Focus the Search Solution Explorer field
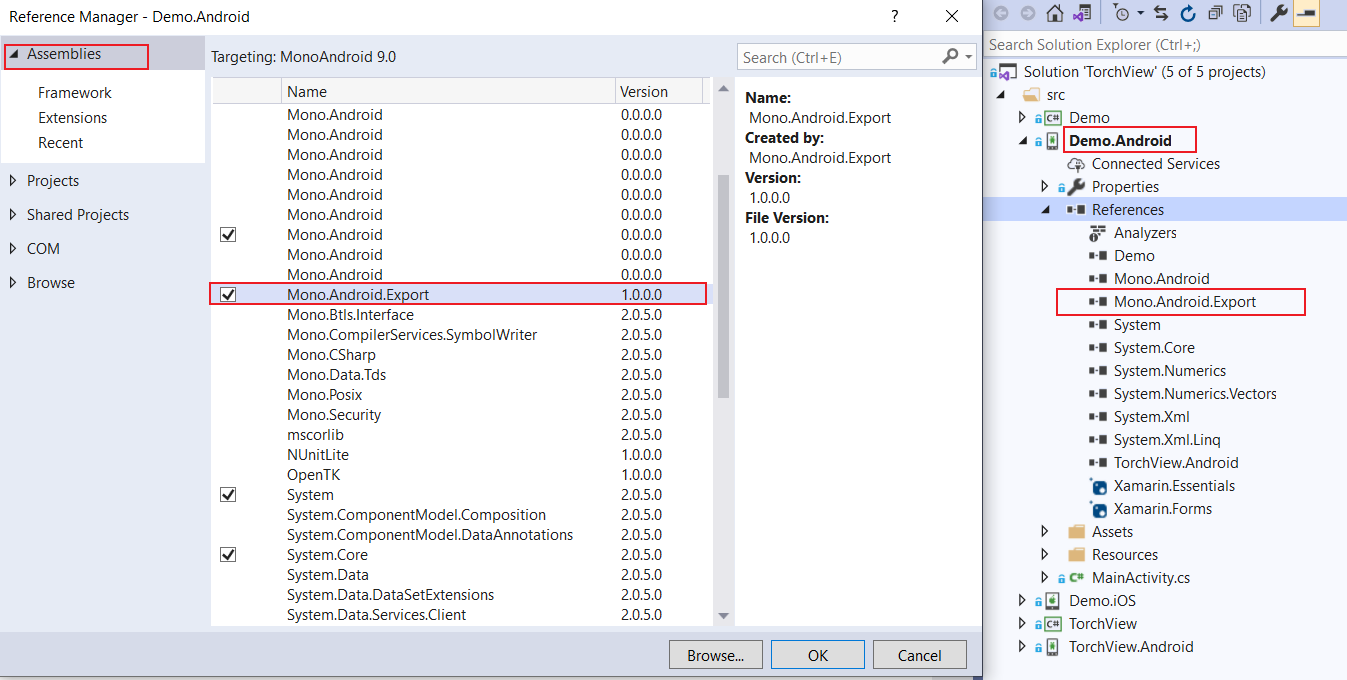Screen dimensions: 1347x680 click(1166, 44)
